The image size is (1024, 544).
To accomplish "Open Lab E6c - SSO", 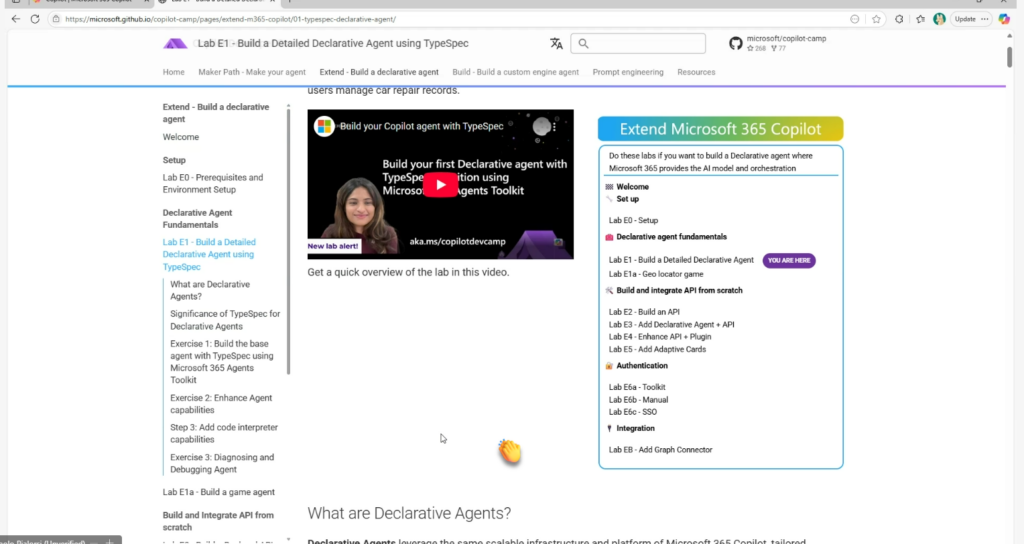I will point(633,412).
